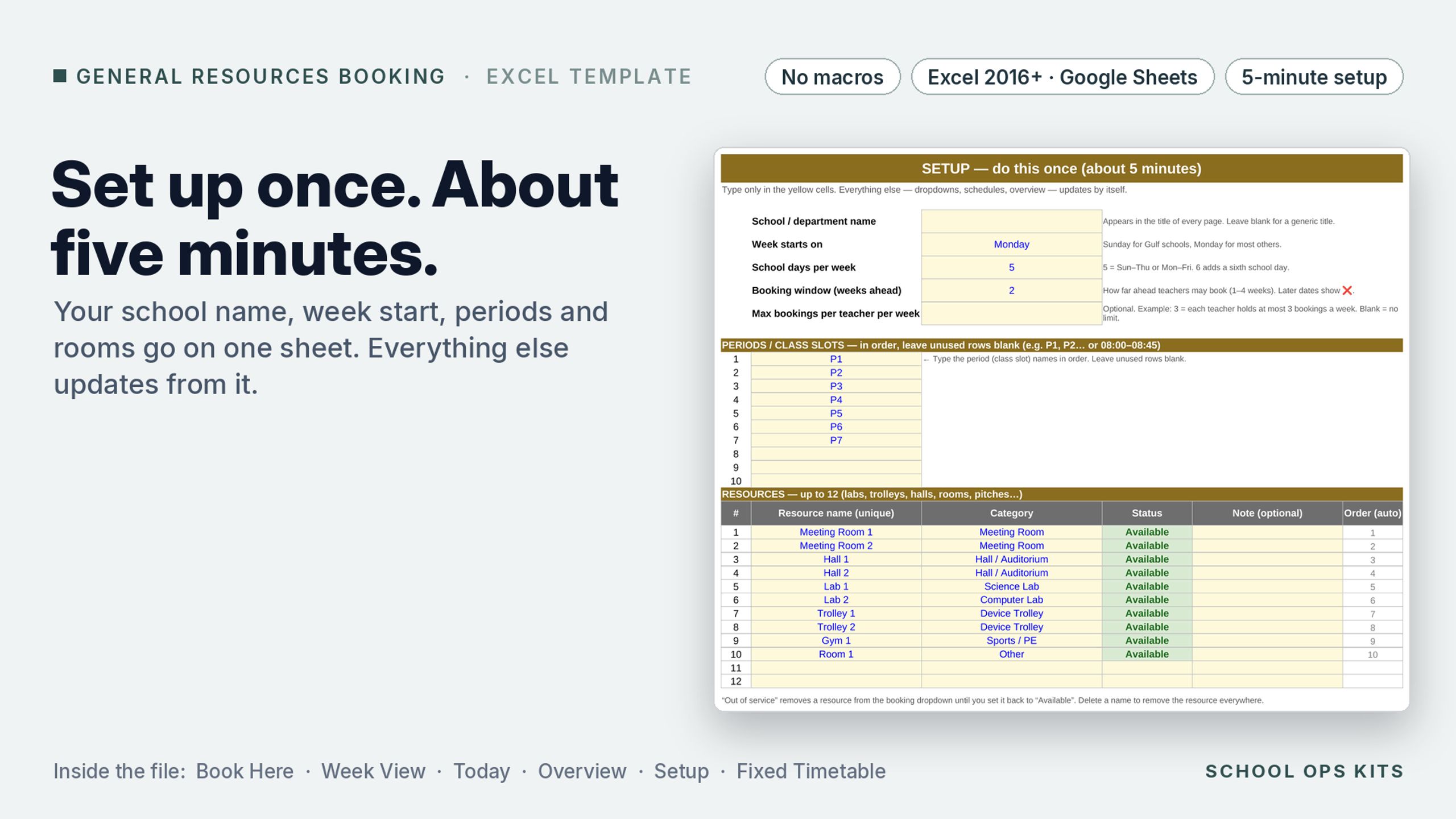
Task: Select the School days per week cell
Action: click(1011, 267)
